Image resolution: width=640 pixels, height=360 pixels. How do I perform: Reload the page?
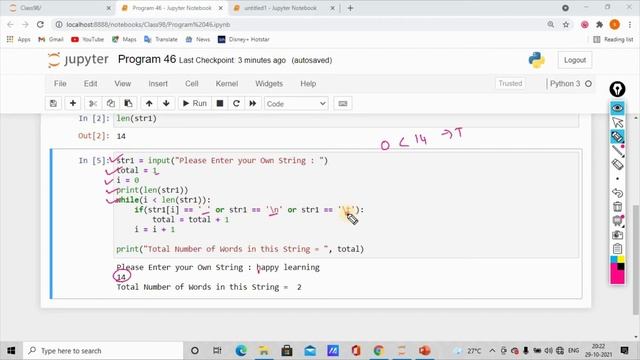point(40,24)
